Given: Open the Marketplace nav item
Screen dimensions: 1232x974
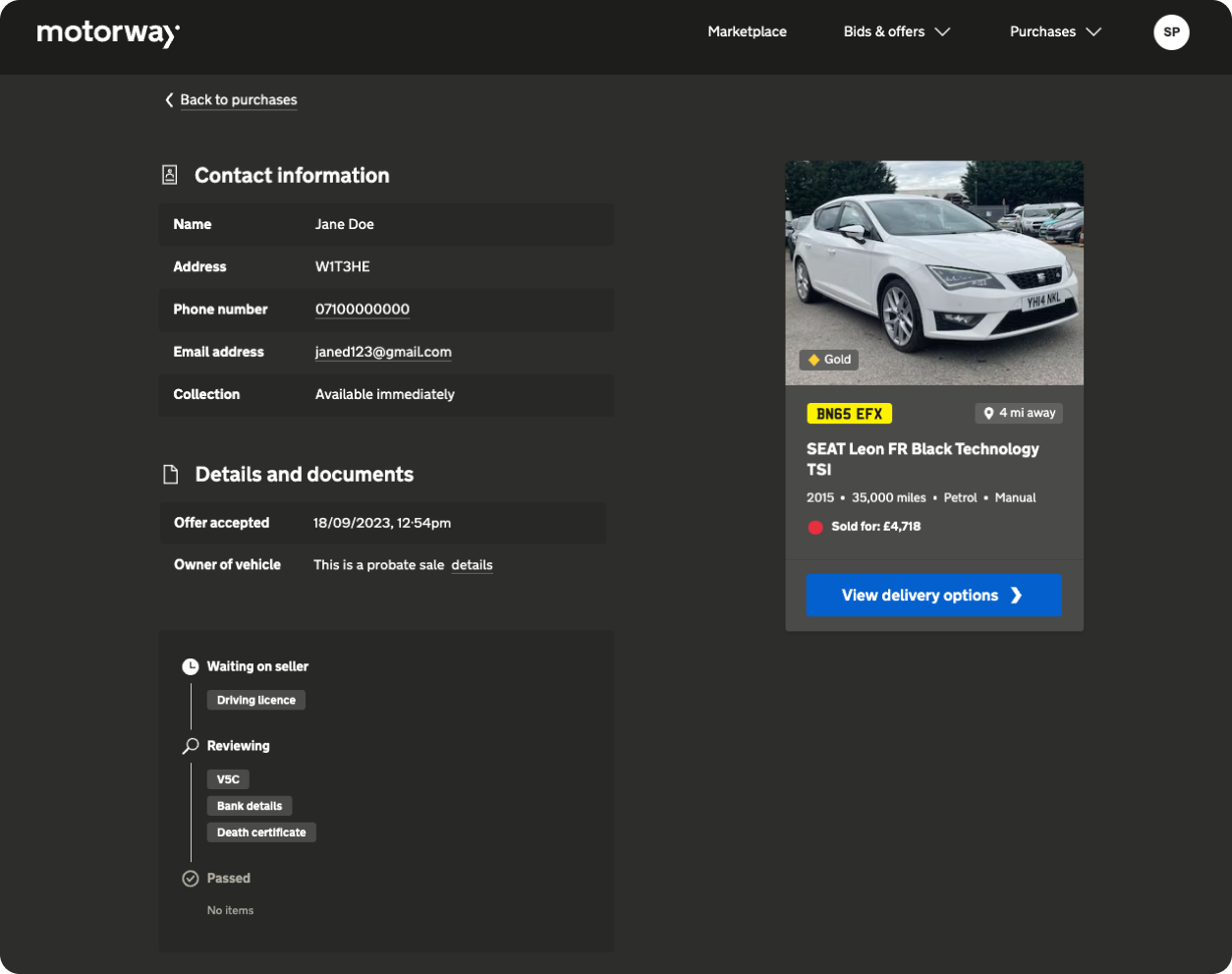Looking at the screenshot, I should 747,31.
